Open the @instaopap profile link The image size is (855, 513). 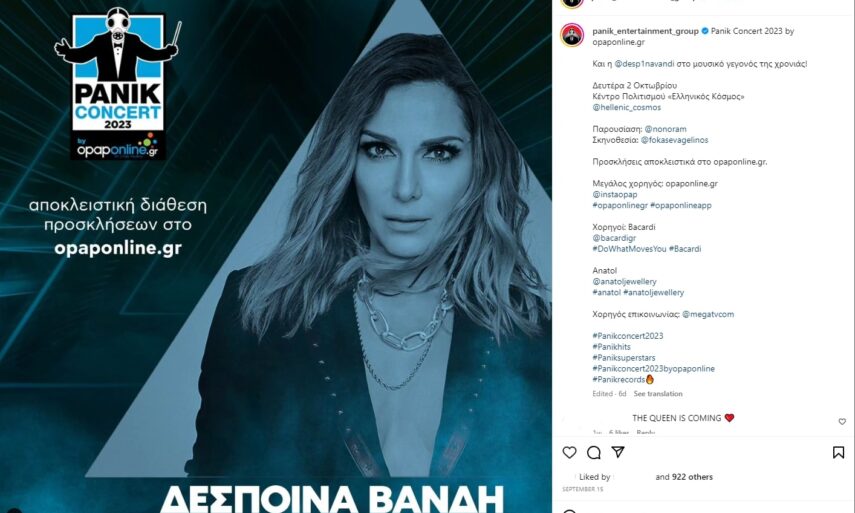click(x=615, y=195)
